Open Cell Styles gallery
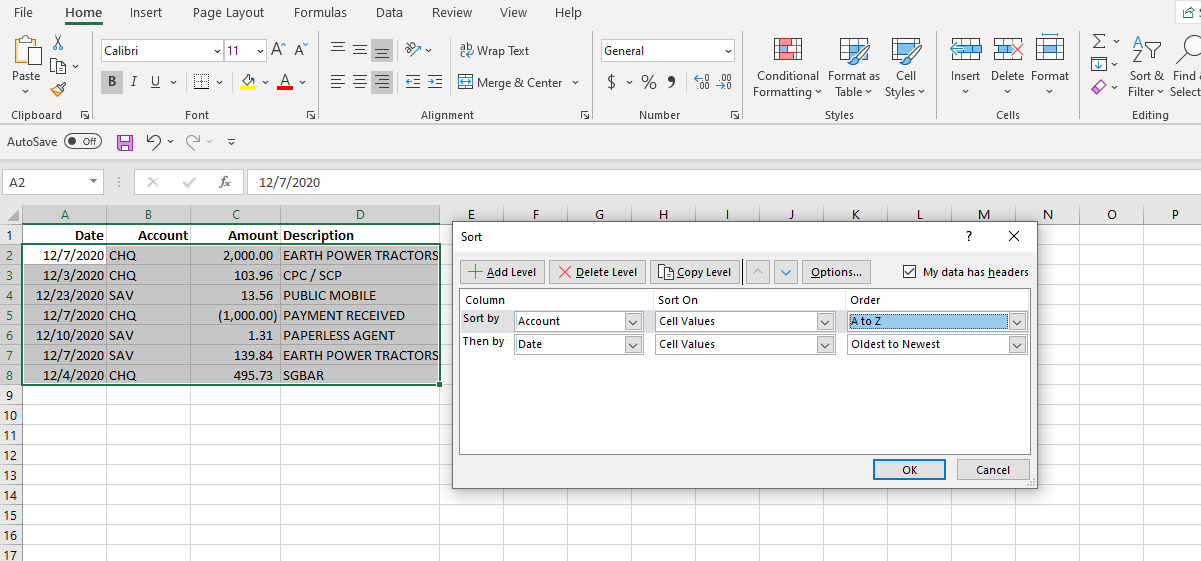This screenshot has width=1201, height=561. click(905, 67)
